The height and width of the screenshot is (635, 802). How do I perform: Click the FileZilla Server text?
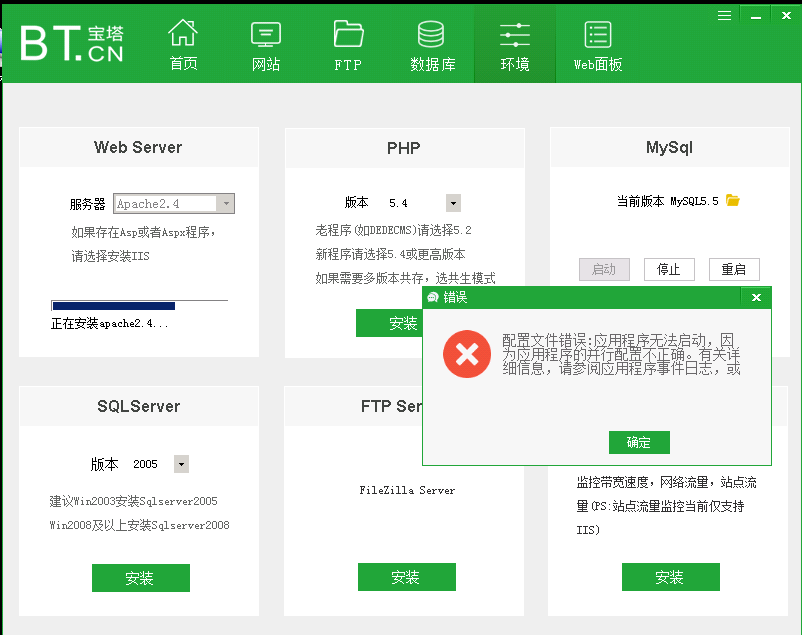coord(407,490)
